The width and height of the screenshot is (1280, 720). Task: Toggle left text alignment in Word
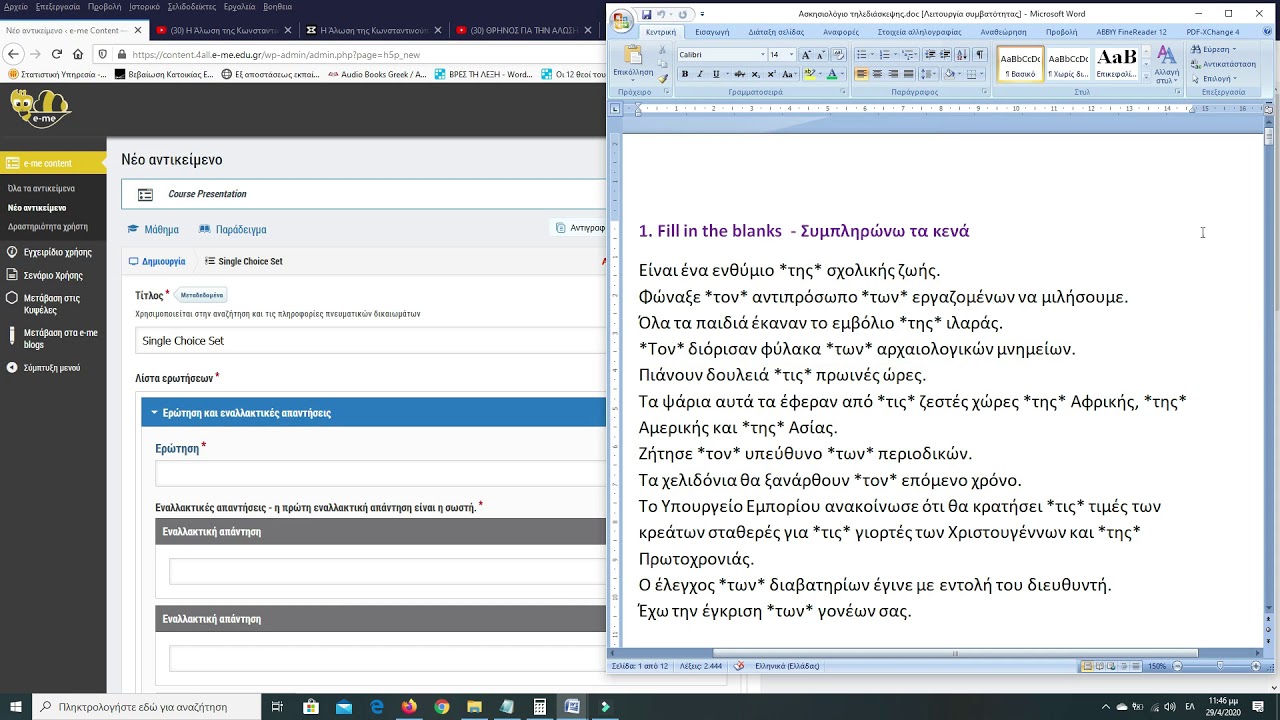[x=862, y=74]
